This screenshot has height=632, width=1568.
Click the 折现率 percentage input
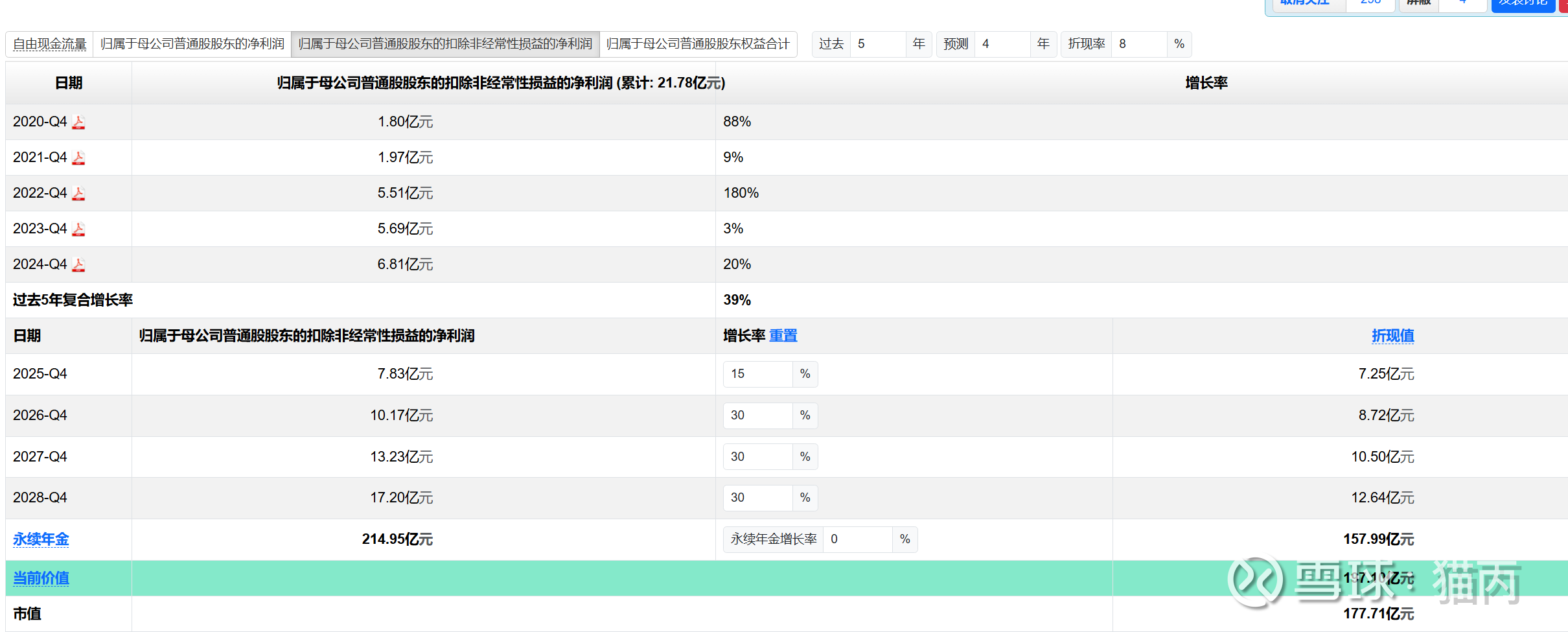[x=1138, y=44]
